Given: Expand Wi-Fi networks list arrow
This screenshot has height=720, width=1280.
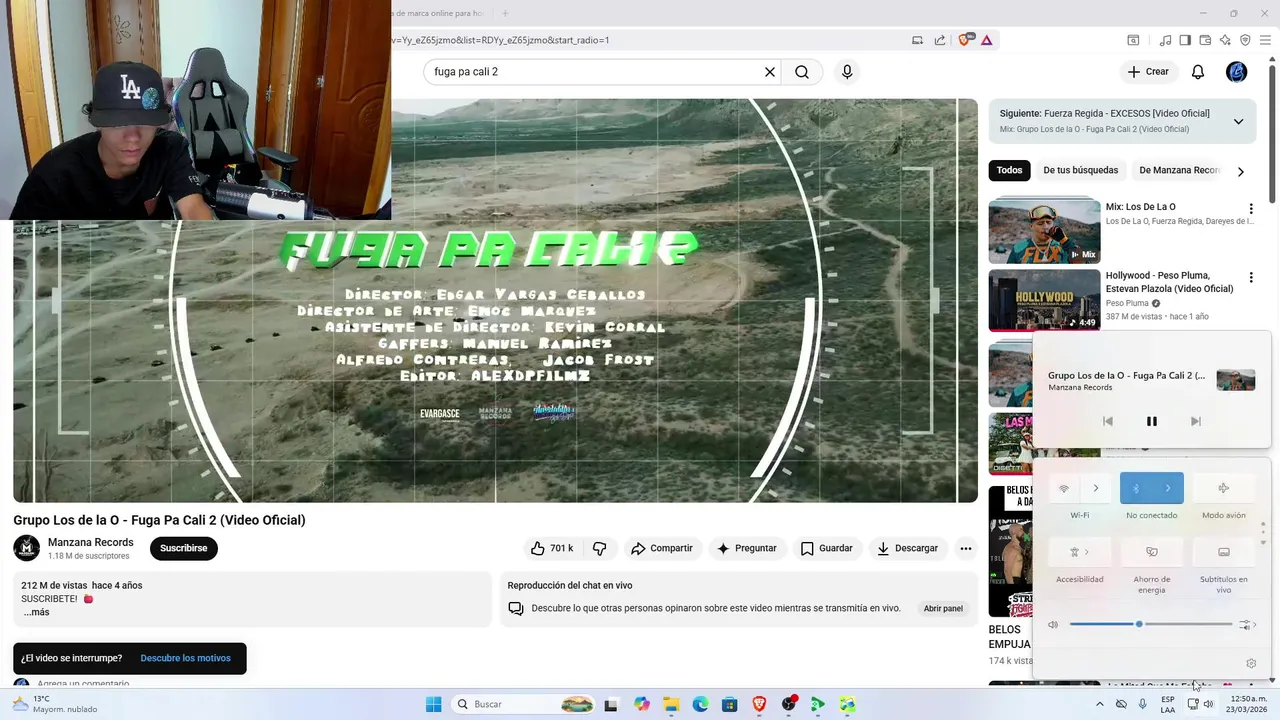Looking at the screenshot, I should coord(1096,488).
